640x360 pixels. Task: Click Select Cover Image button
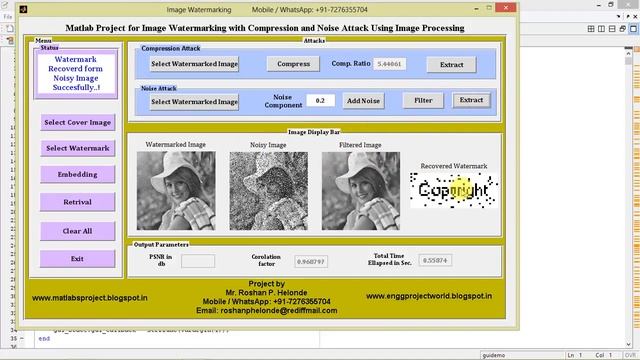coord(78,122)
